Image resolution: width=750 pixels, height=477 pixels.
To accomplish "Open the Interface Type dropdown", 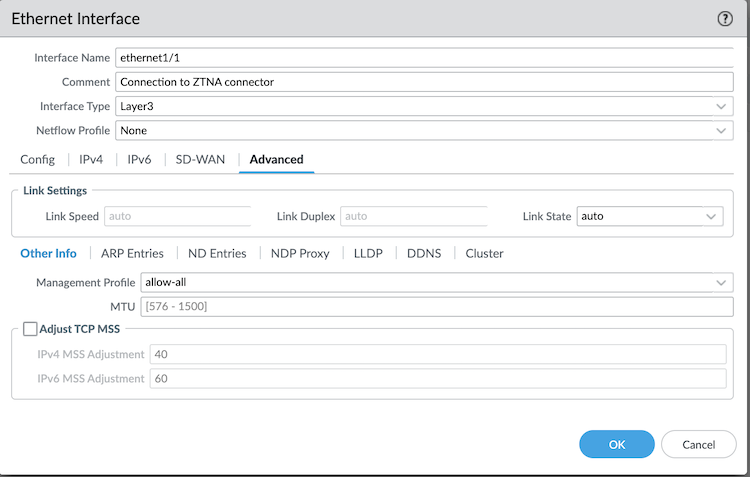I will pos(424,106).
